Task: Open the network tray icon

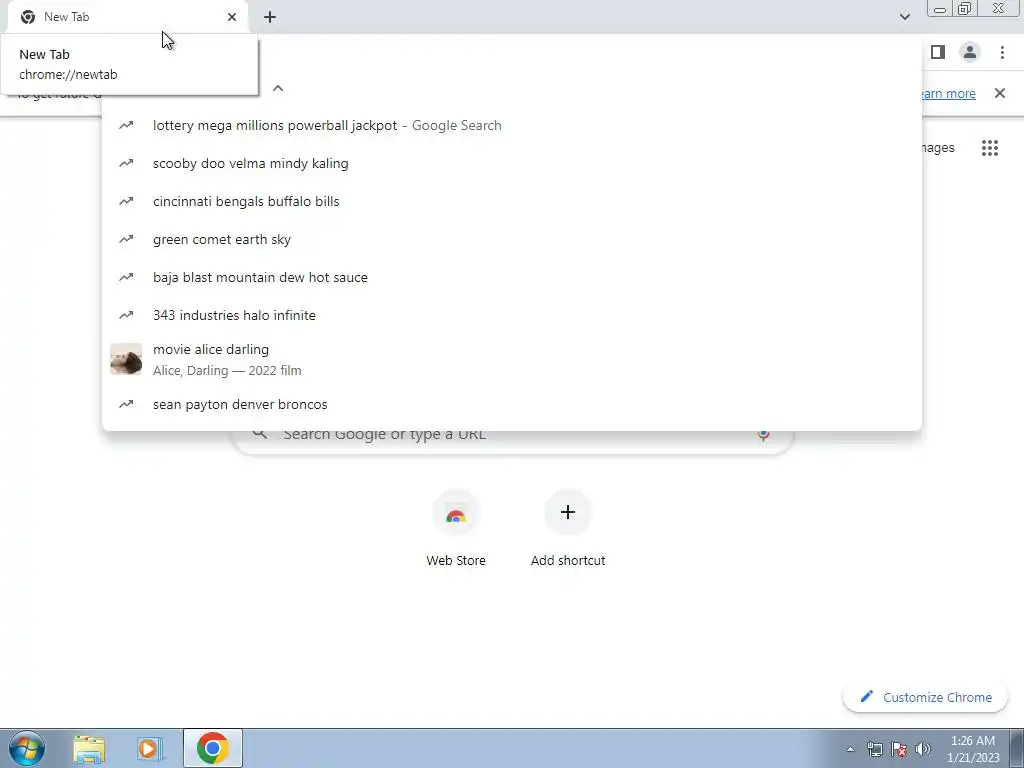Action: (874, 749)
